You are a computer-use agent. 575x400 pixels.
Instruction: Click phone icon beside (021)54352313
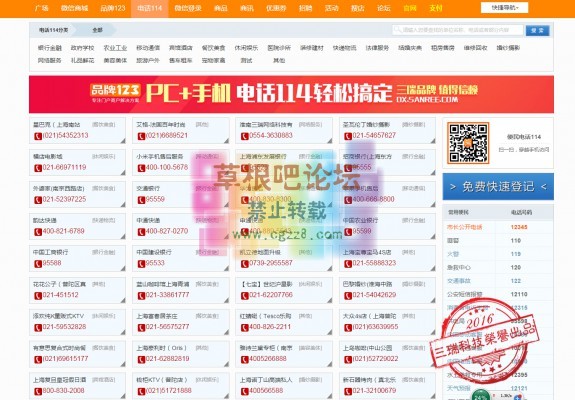(x=38, y=136)
